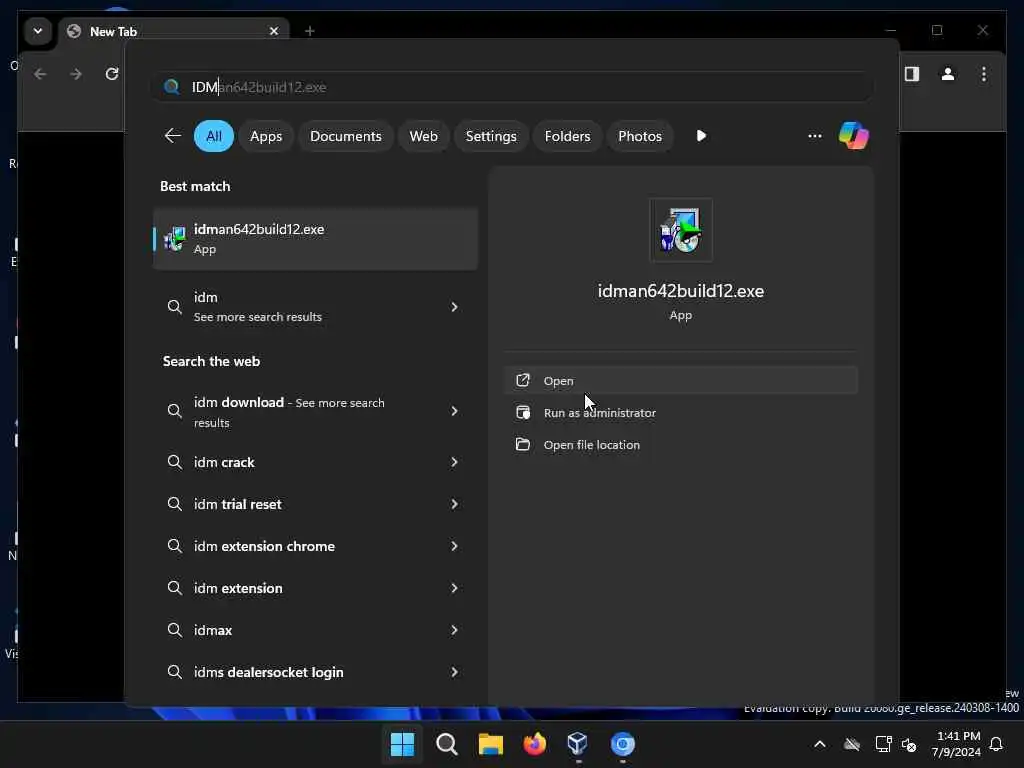Switch to the Apps filter
This screenshot has height=768, width=1024.
coord(266,136)
